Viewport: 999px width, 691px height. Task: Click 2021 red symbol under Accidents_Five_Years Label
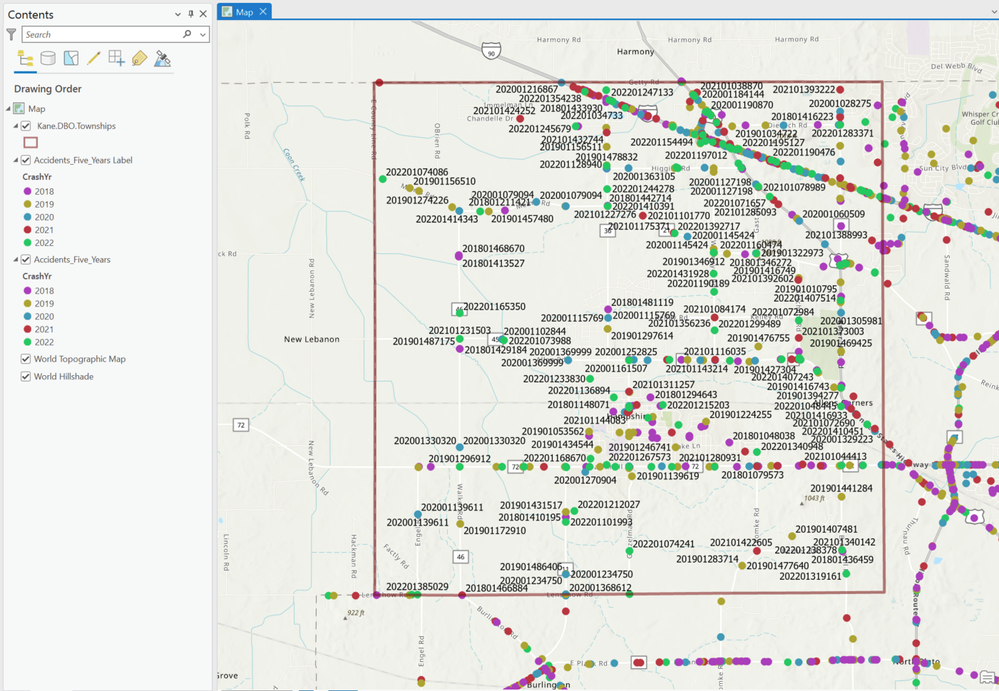(27, 230)
